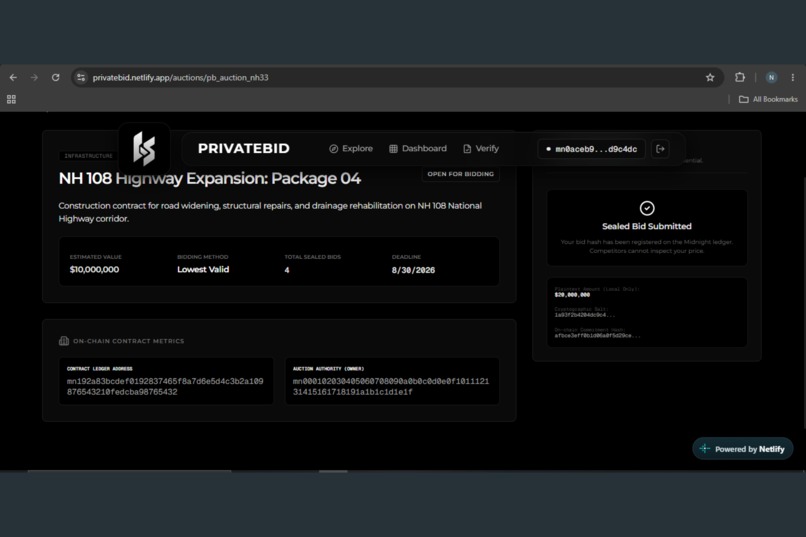Viewport: 806px width, 537px height.
Task: Click the plaintext amount $20,000,000
Action: coord(572,295)
